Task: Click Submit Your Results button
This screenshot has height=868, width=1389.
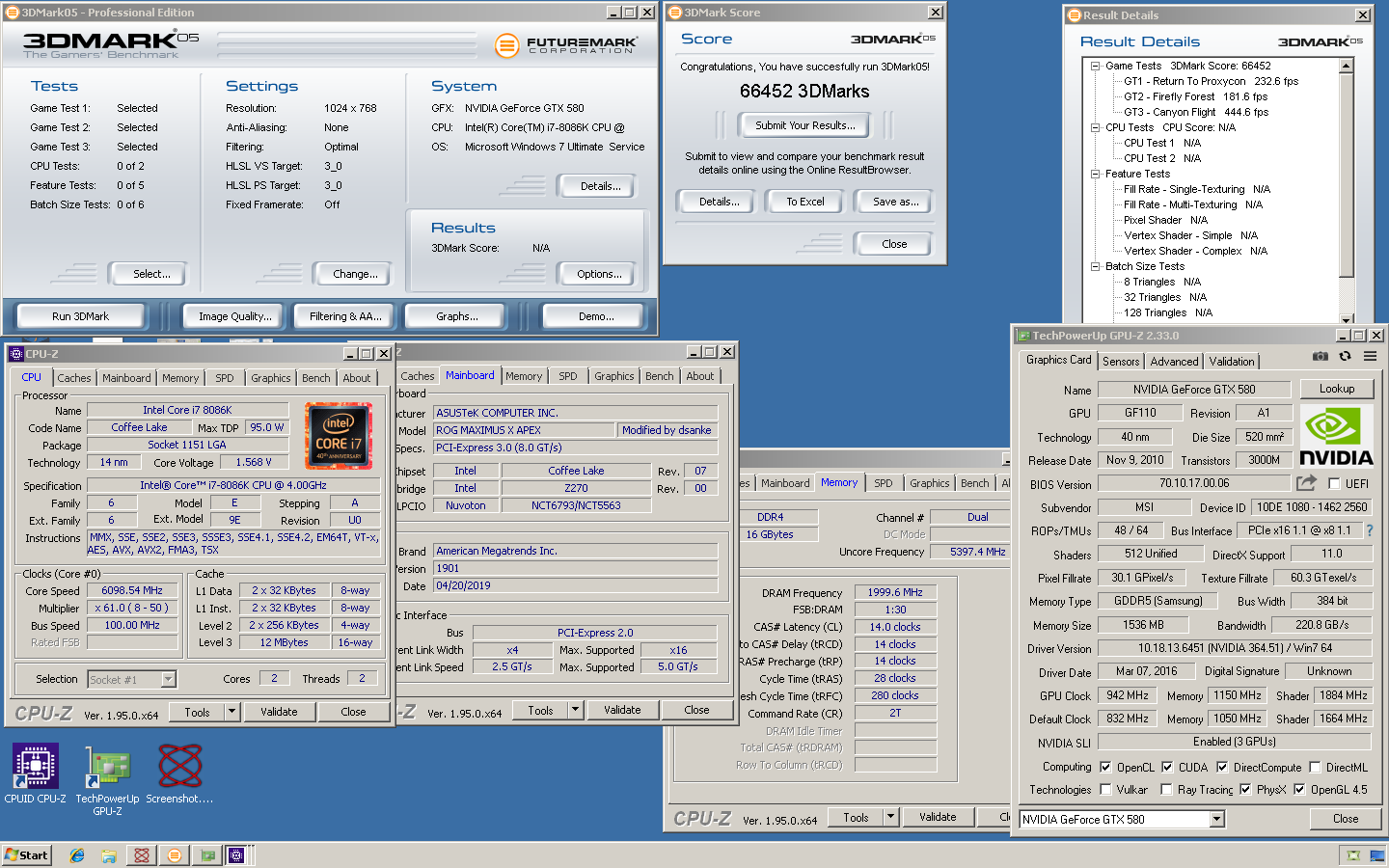Action: coord(804,125)
